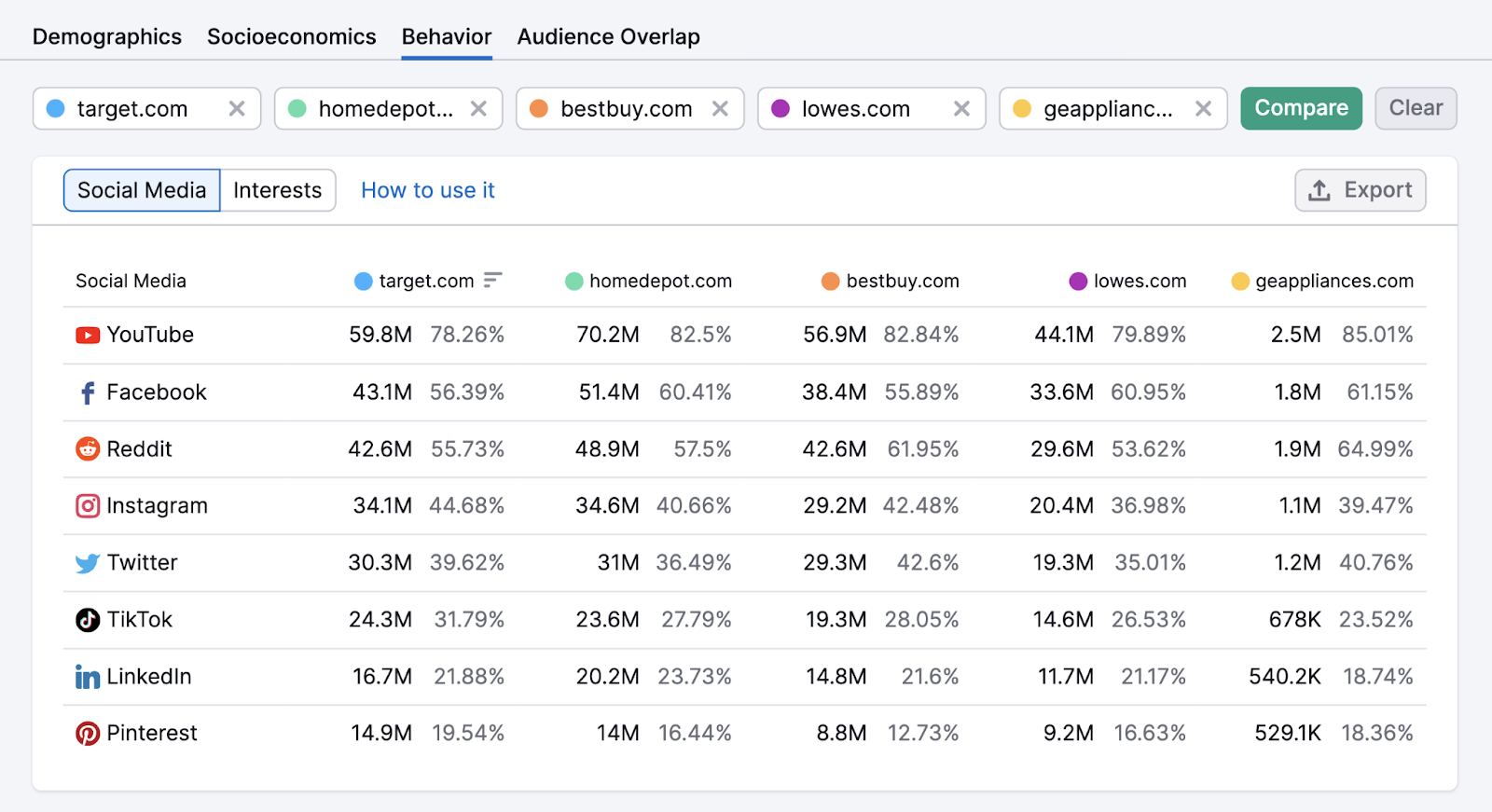The height and width of the screenshot is (812, 1492).
Task: Open the Demographics tab
Action: (x=107, y=37)
